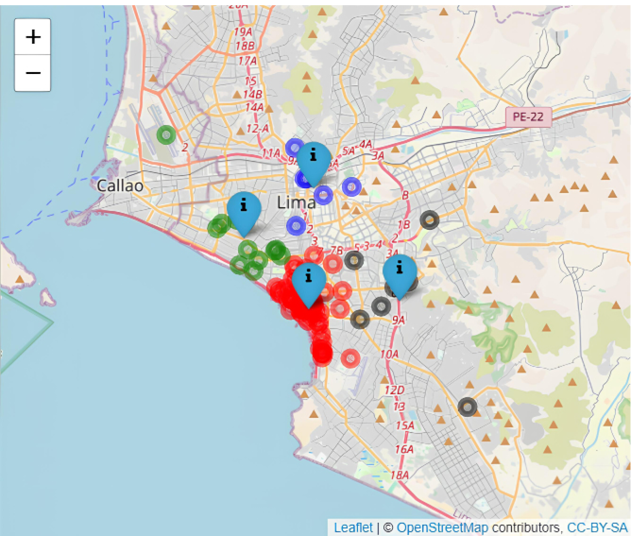Select the northernmost blue circle marker

(x=294, y=147)
